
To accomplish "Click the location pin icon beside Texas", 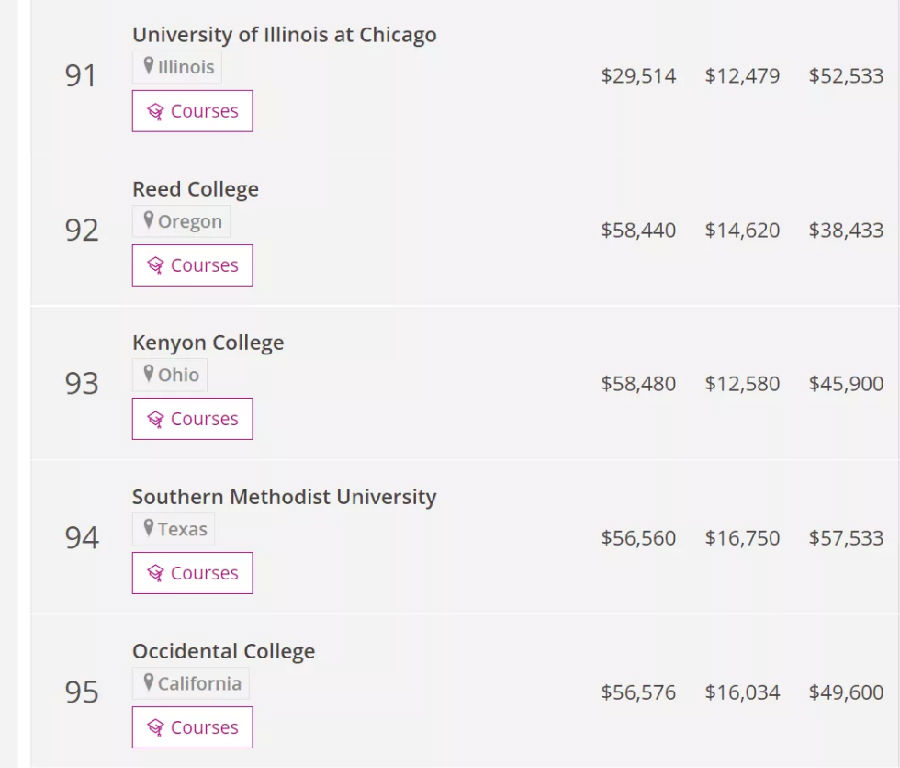I will [x=148, y=529].
